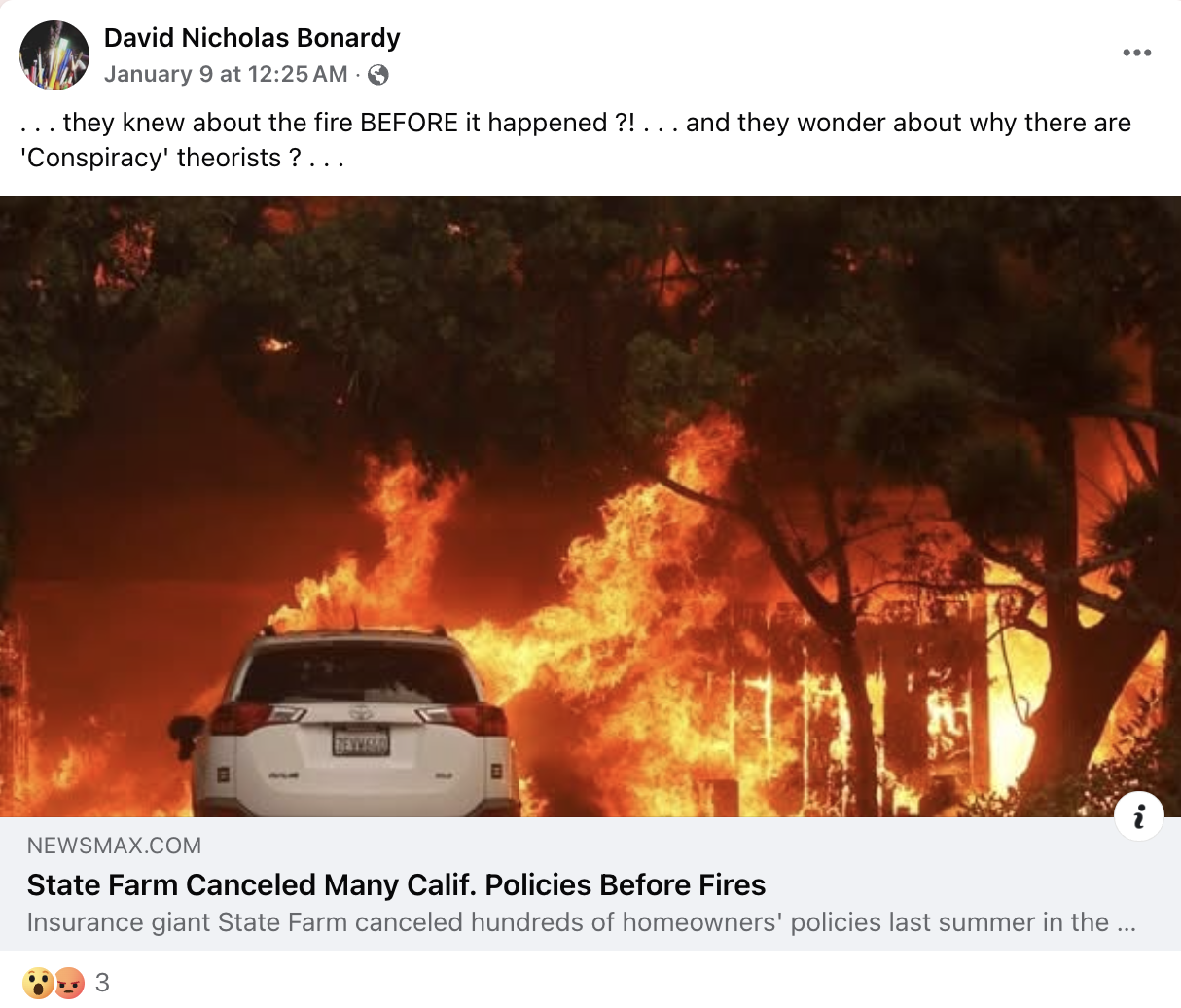Viewport: 1181px width, 1008px height.
Task: Click the gray link preview card footer
Action: click(x=590, y=883)
